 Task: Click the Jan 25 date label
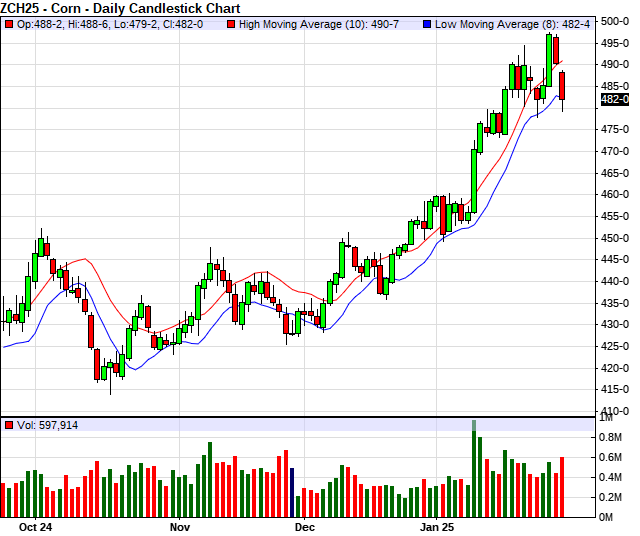point(436,526)
